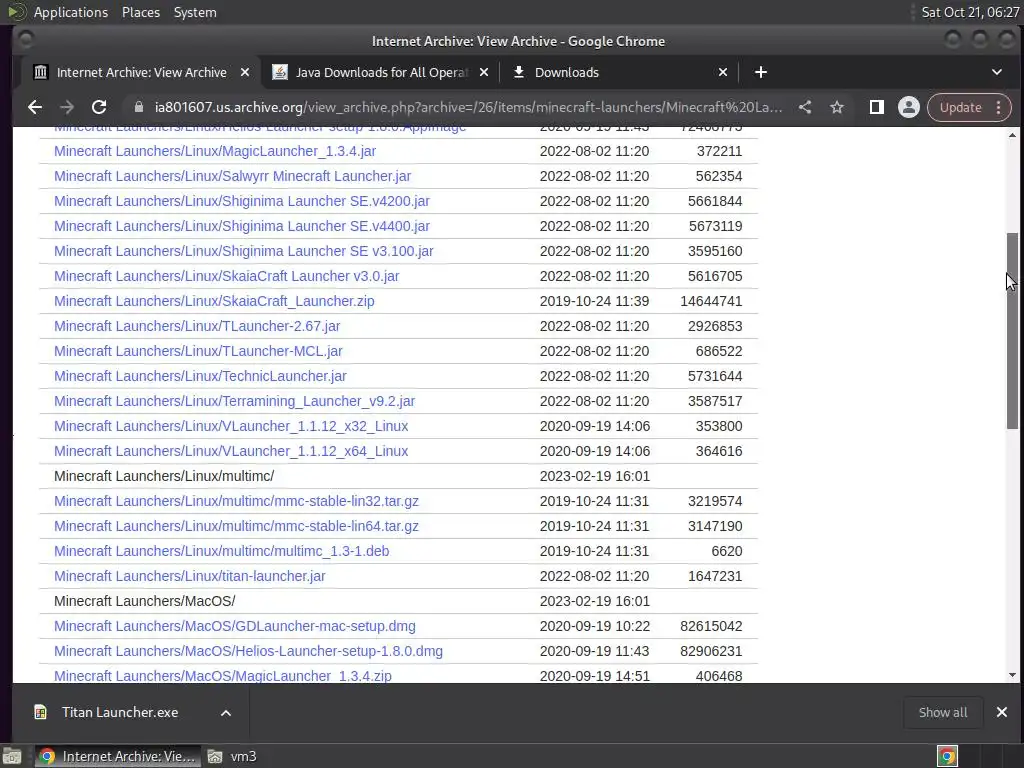Download SkaiaCraft_Launcher.zip

[x=214, y=301]
